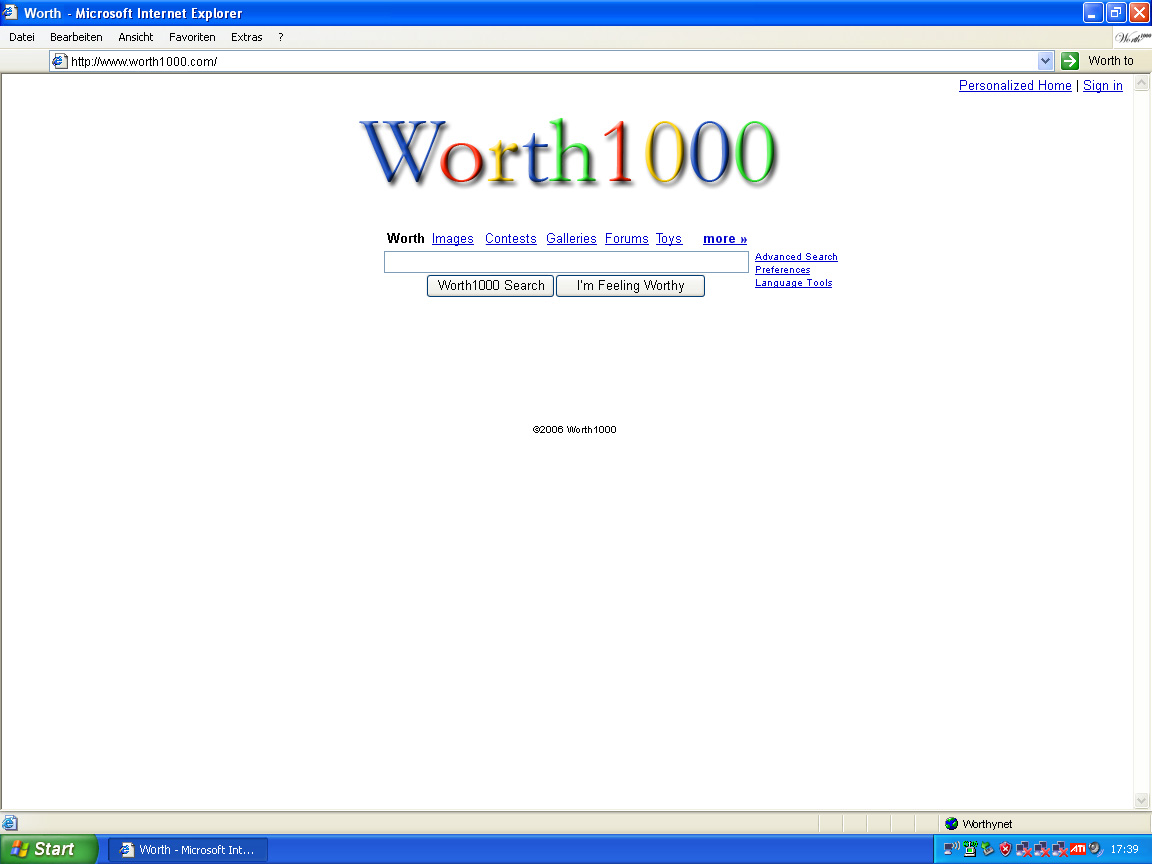Open the Favoriten menu
Viewport: 1152px width, 864px height.
click(x=192, y=37)
